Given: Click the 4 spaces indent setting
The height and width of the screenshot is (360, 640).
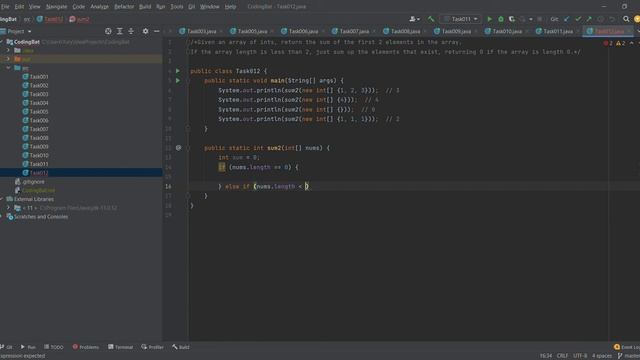Looking at the screenshot, I should pos(602,356).
